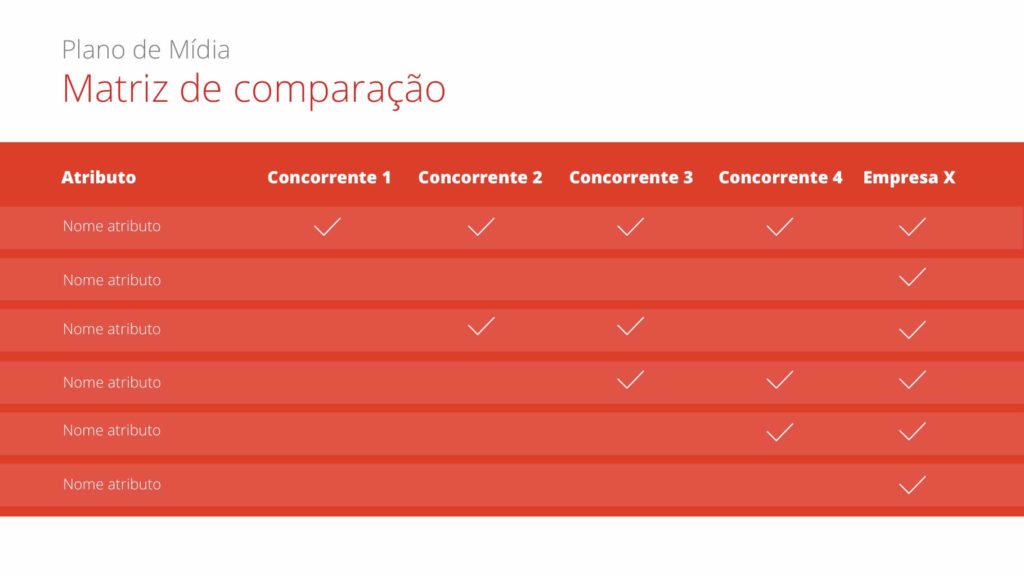Click Concorrente 1 checkmark in first row
Viewport: 1024px width, 576px height.
tap(327, 227)
